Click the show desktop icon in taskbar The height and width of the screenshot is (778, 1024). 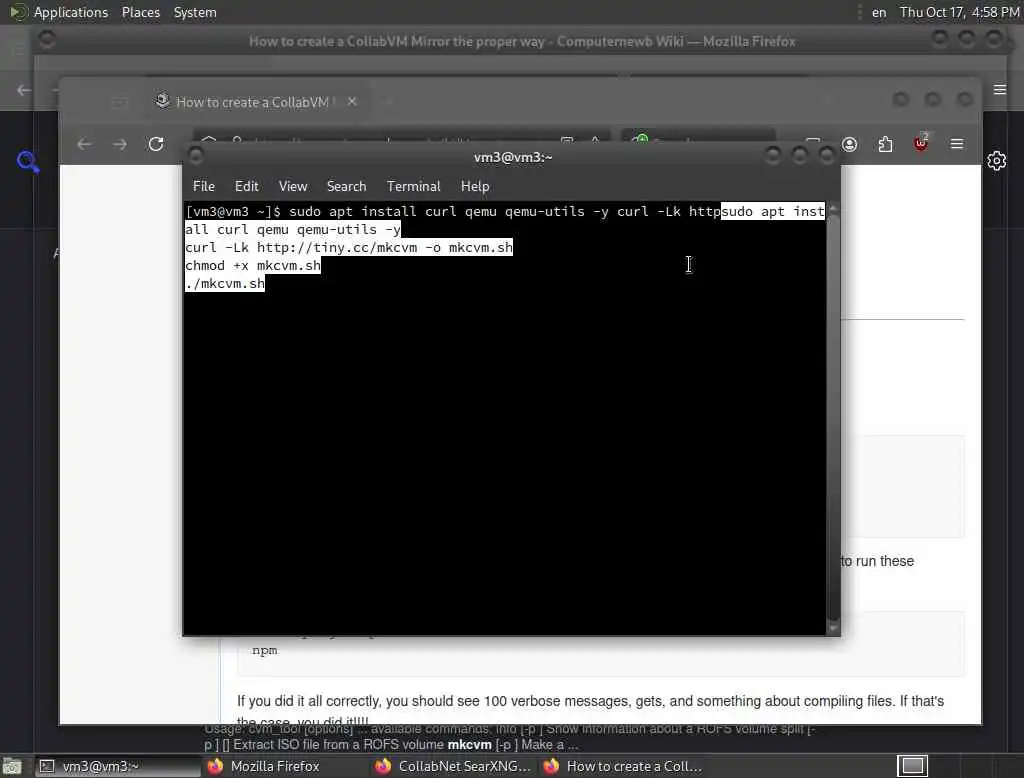[12, 766]
